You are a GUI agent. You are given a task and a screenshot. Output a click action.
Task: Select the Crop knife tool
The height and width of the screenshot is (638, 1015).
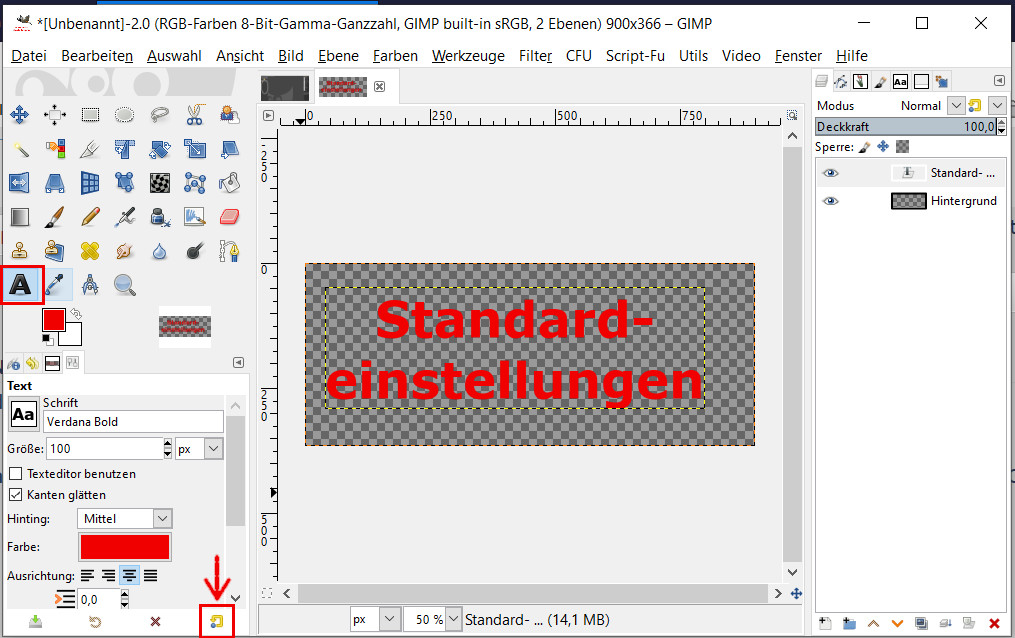point(90,149)
